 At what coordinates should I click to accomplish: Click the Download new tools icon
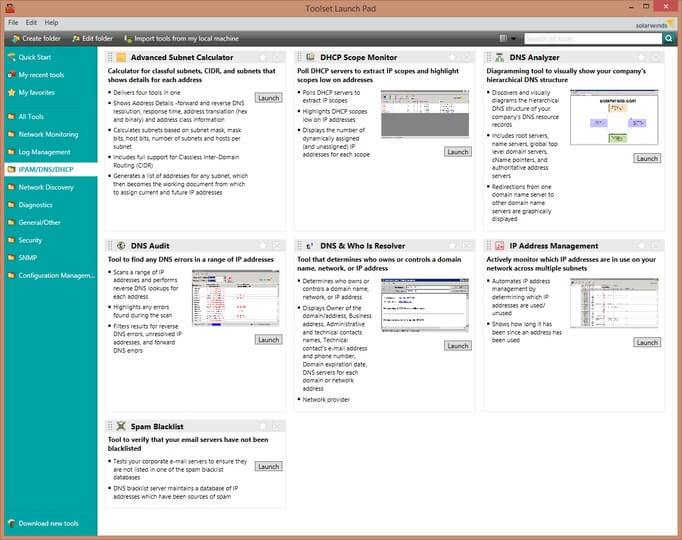[x=12, y=523]
